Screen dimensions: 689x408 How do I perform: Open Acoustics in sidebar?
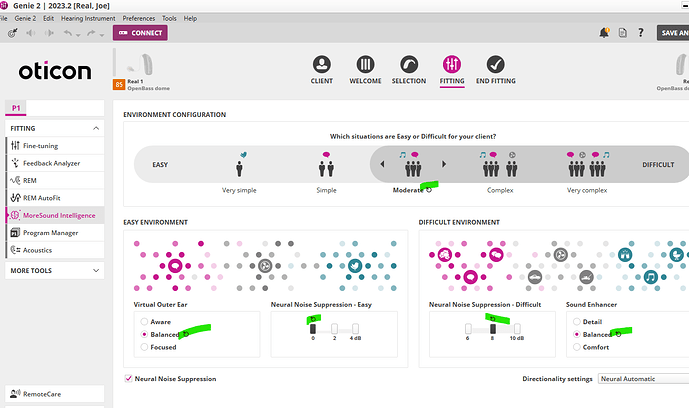tap(55, 250)
